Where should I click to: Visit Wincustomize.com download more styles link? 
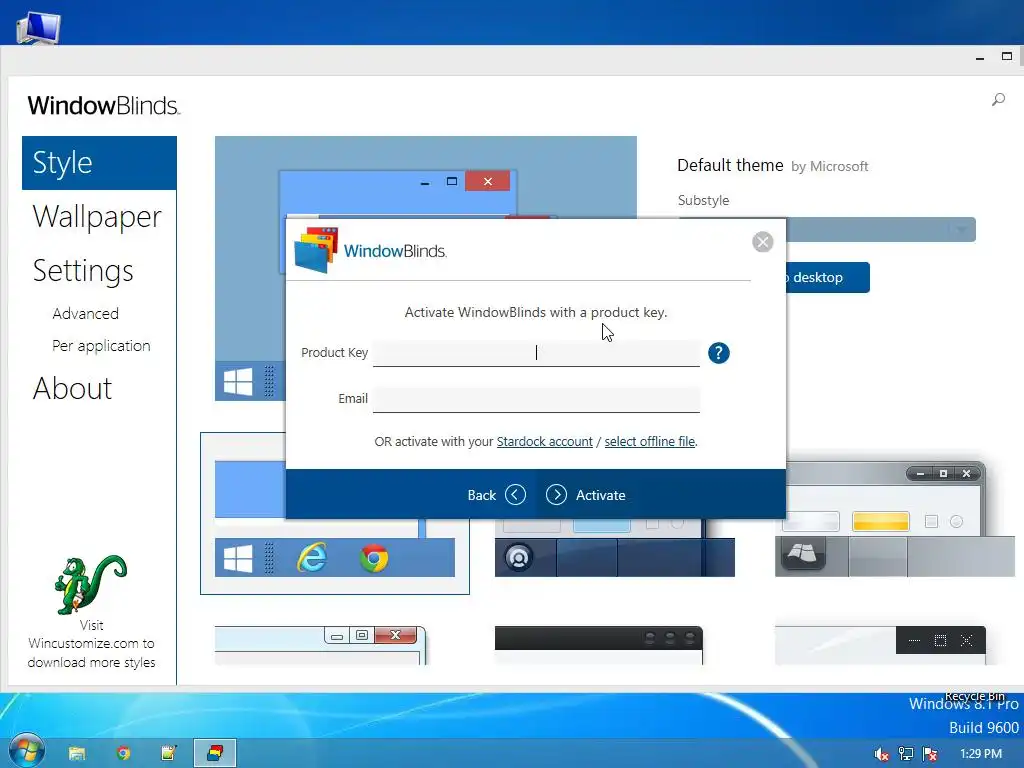[91, 644]
